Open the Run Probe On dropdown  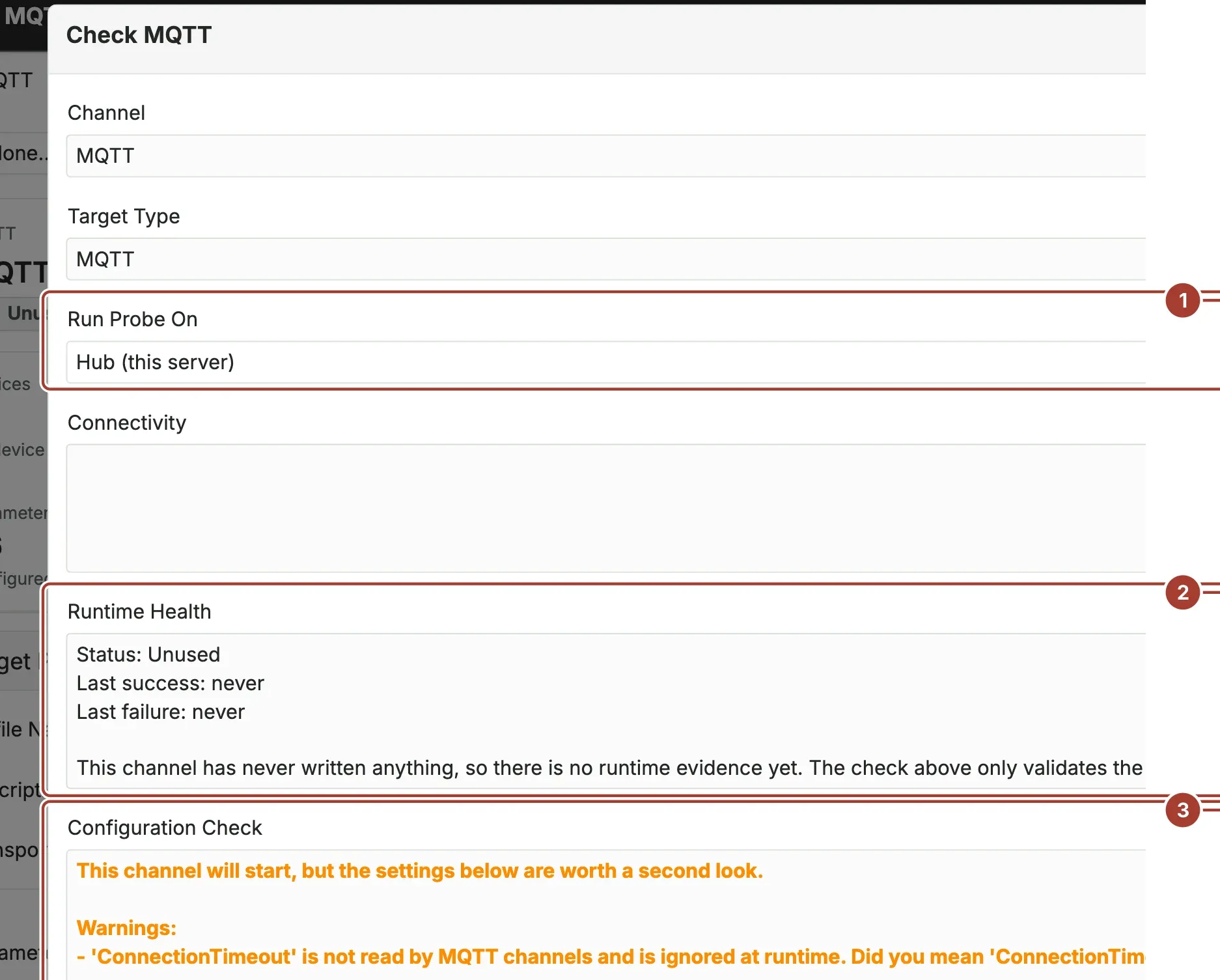click(606, 362)
